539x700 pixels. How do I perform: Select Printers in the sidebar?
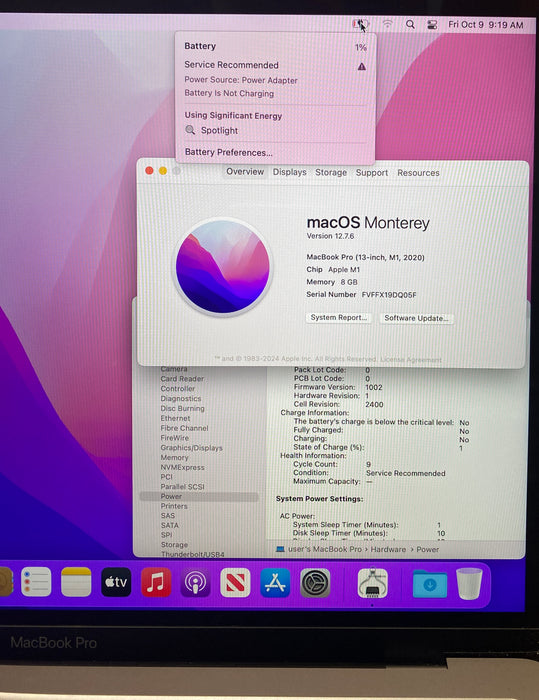point(174,506)
